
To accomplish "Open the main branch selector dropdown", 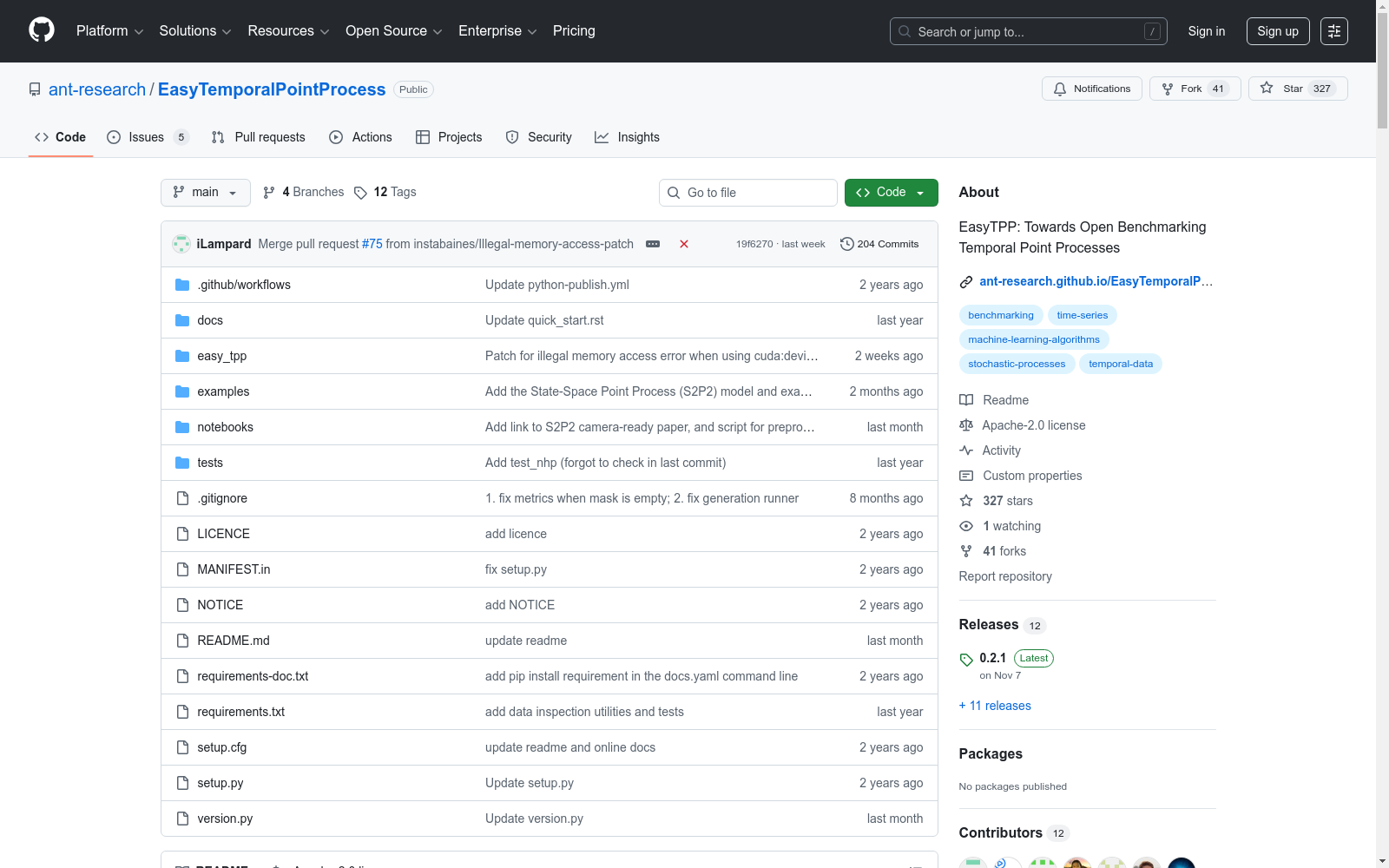I will point(206,193).
